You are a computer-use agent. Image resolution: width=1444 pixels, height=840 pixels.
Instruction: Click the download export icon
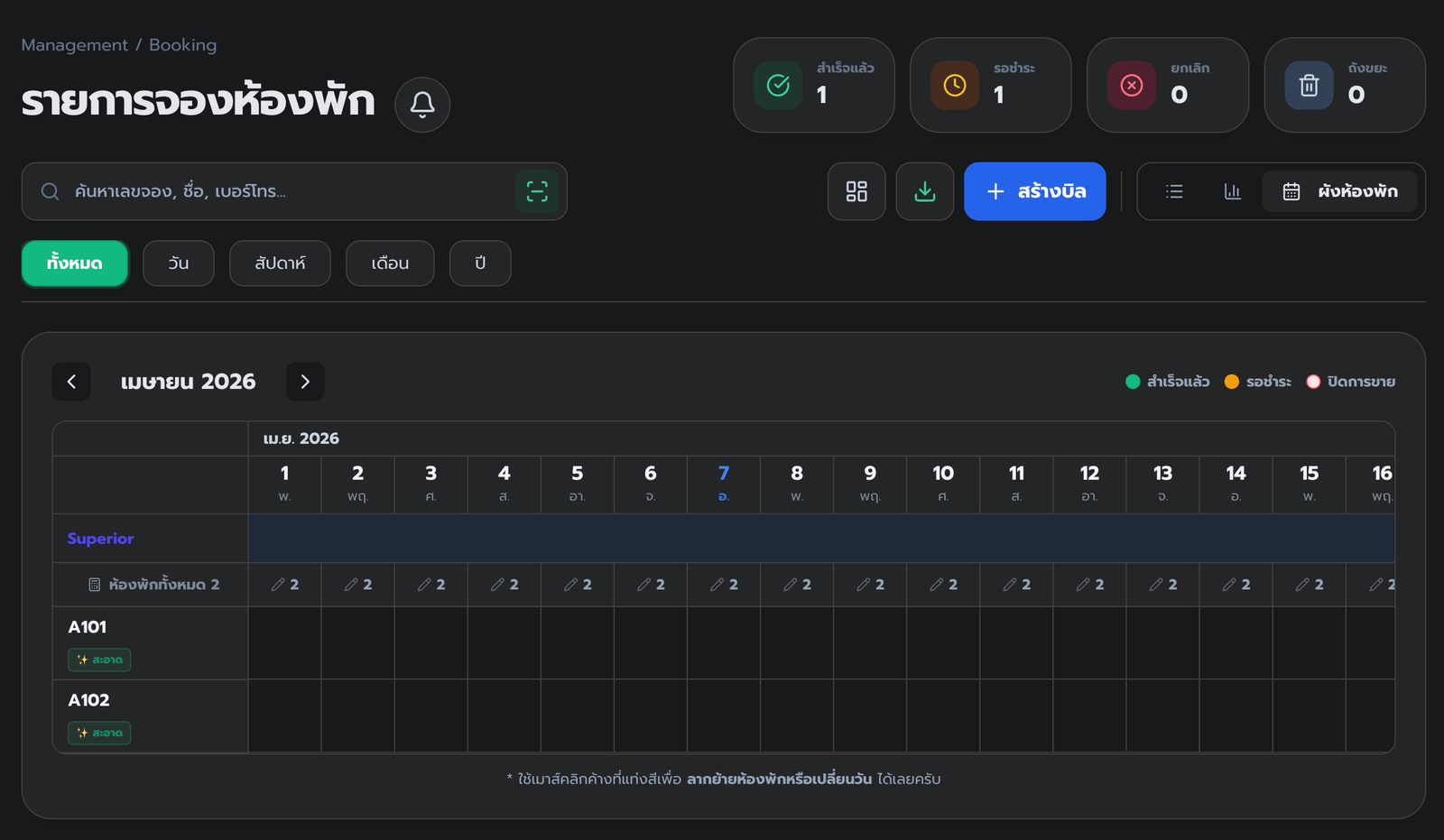pos(925,191)
